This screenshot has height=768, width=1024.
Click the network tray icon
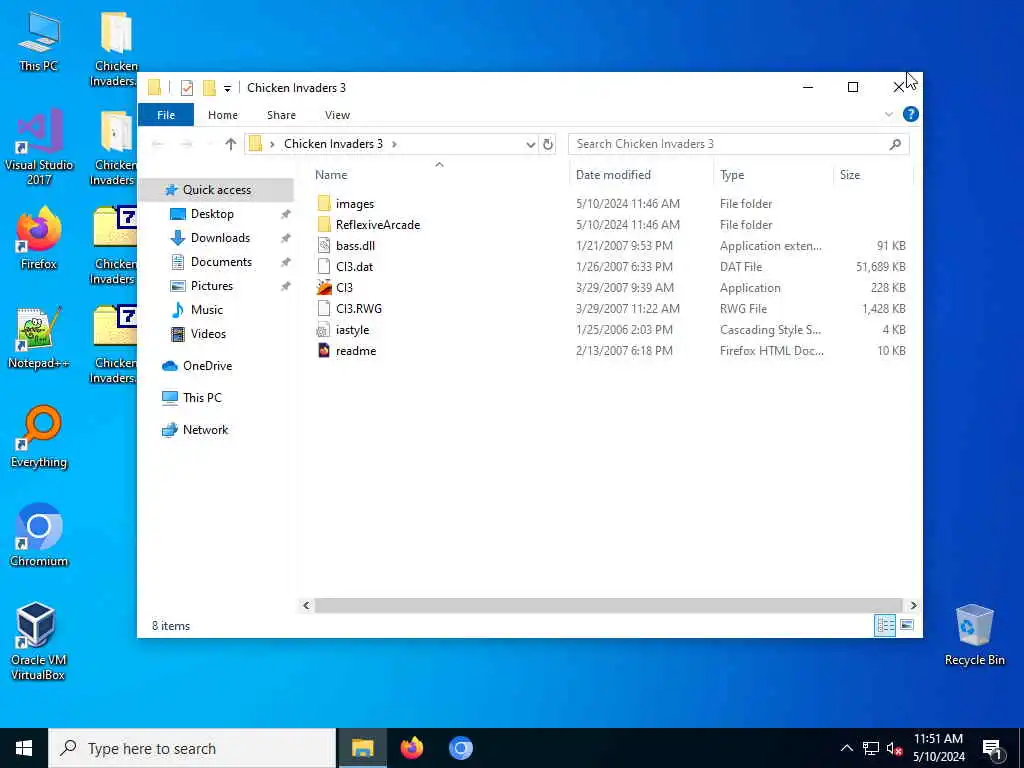pos(871,748)
